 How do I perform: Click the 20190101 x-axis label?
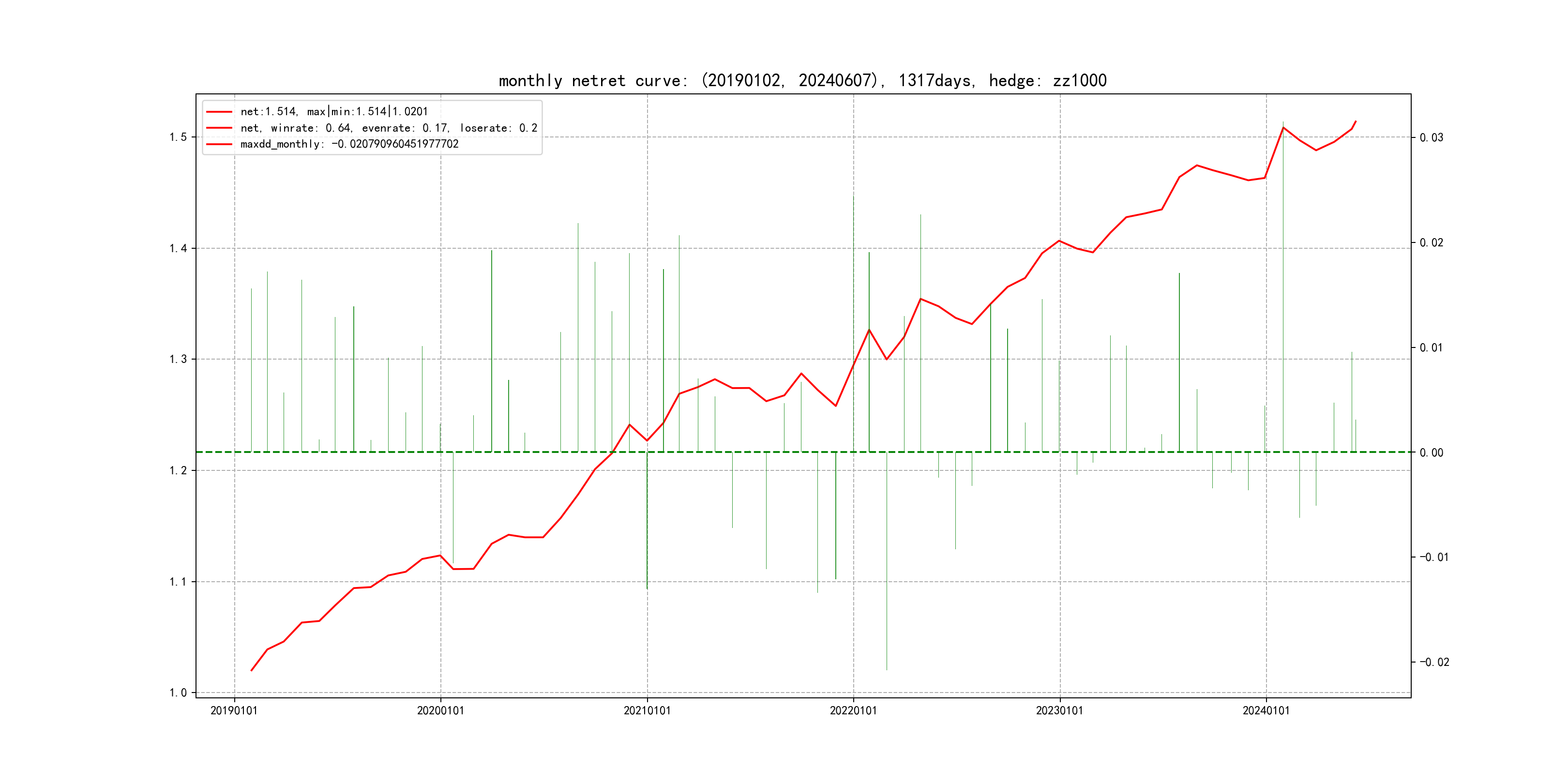pyautogui.click(x=234, y=710)
